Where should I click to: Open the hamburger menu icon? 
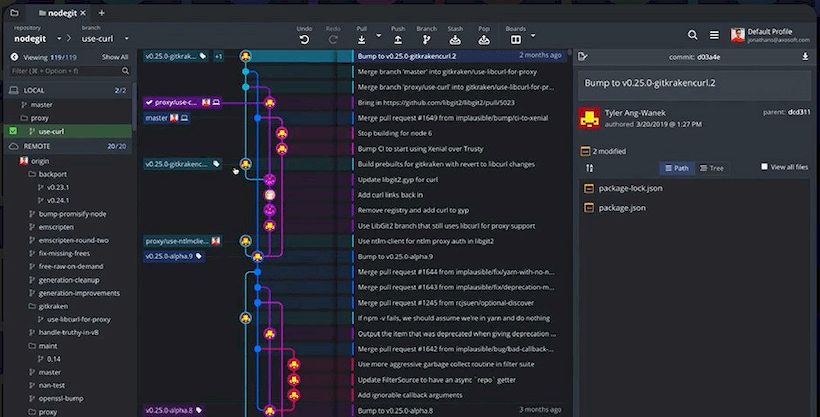[x=714, y=35]
